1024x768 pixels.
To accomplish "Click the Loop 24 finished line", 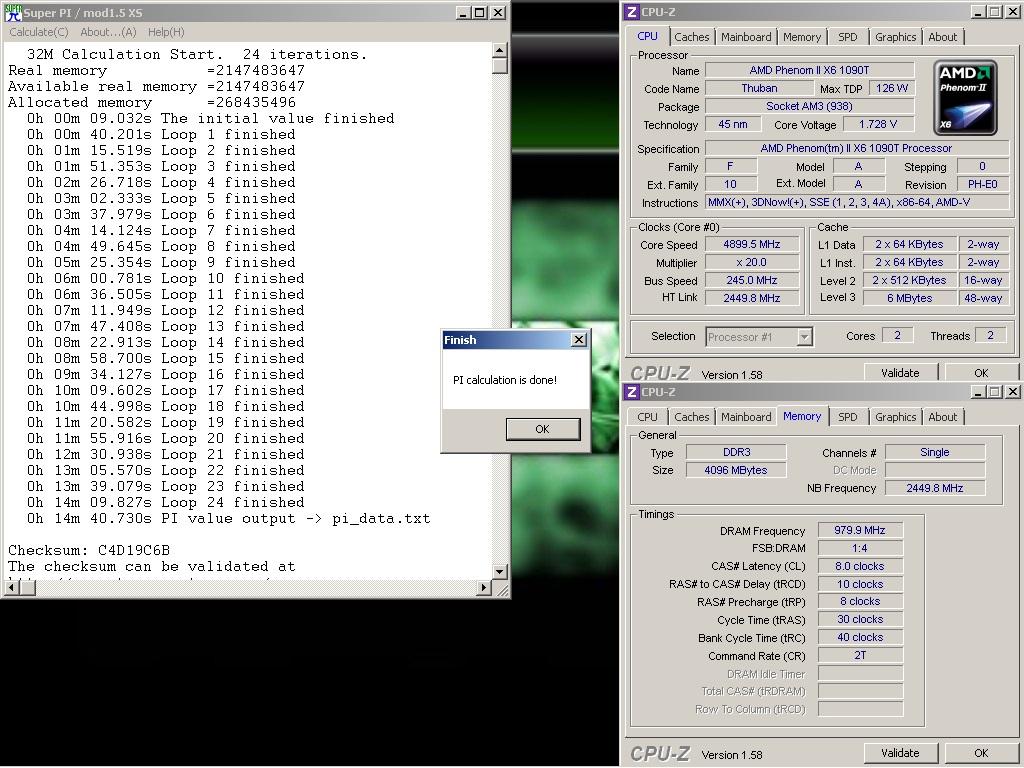I will pos(165,502).
